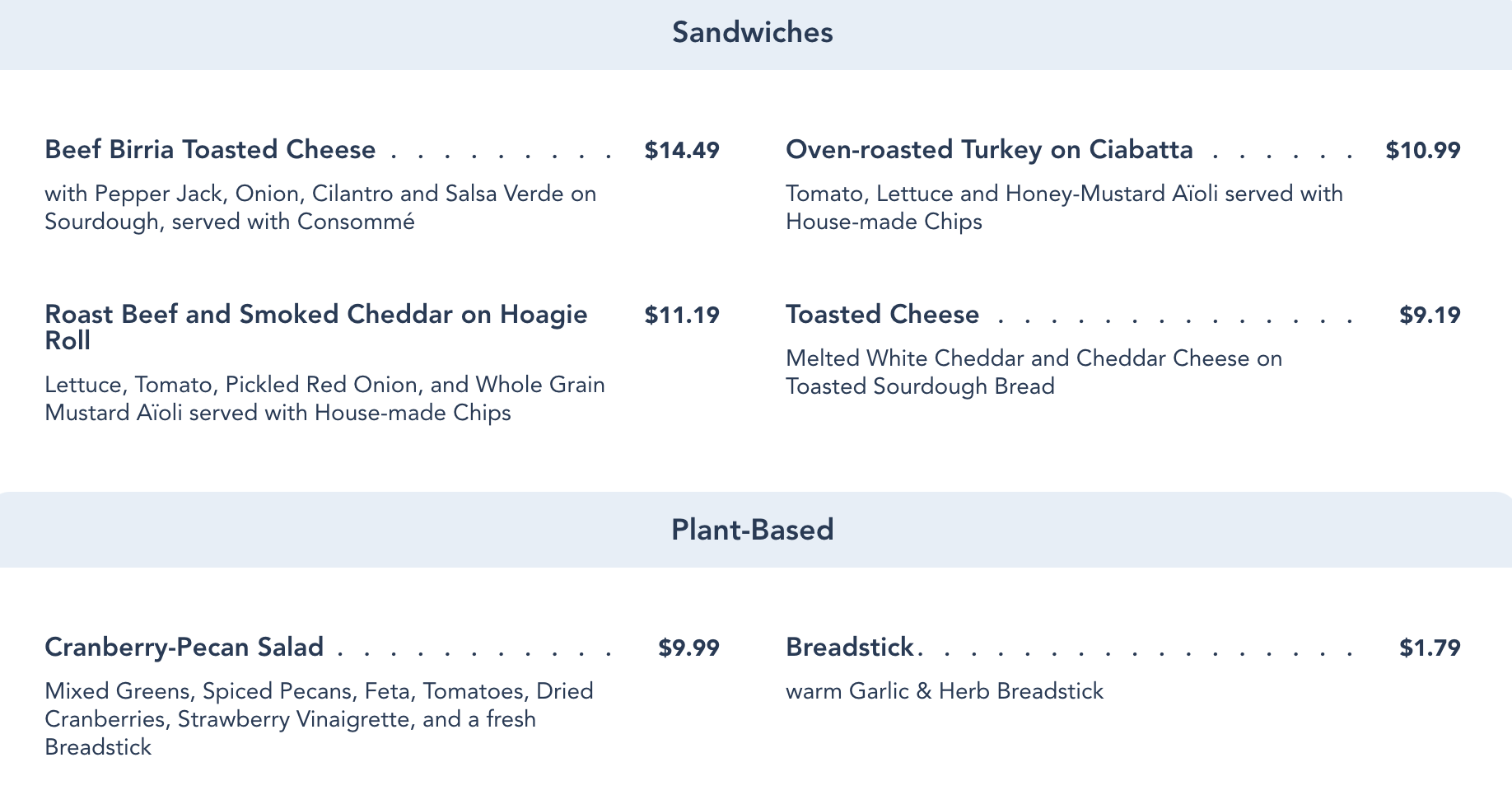Click the $9.99 salad price
The image size is (1512, 809).
pos(688,648)
